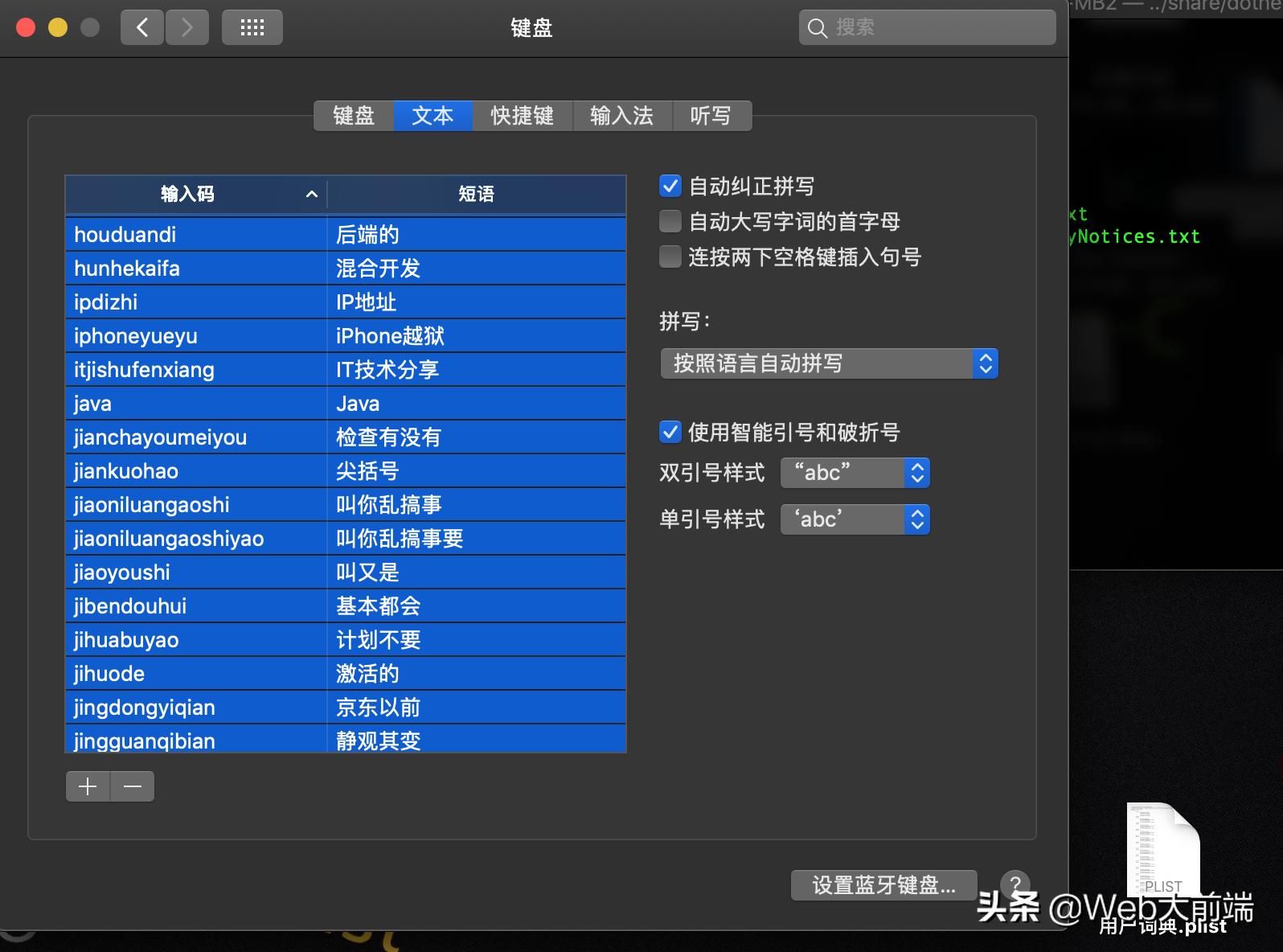Switch to the 文本 tab

(x=432, y=116)
